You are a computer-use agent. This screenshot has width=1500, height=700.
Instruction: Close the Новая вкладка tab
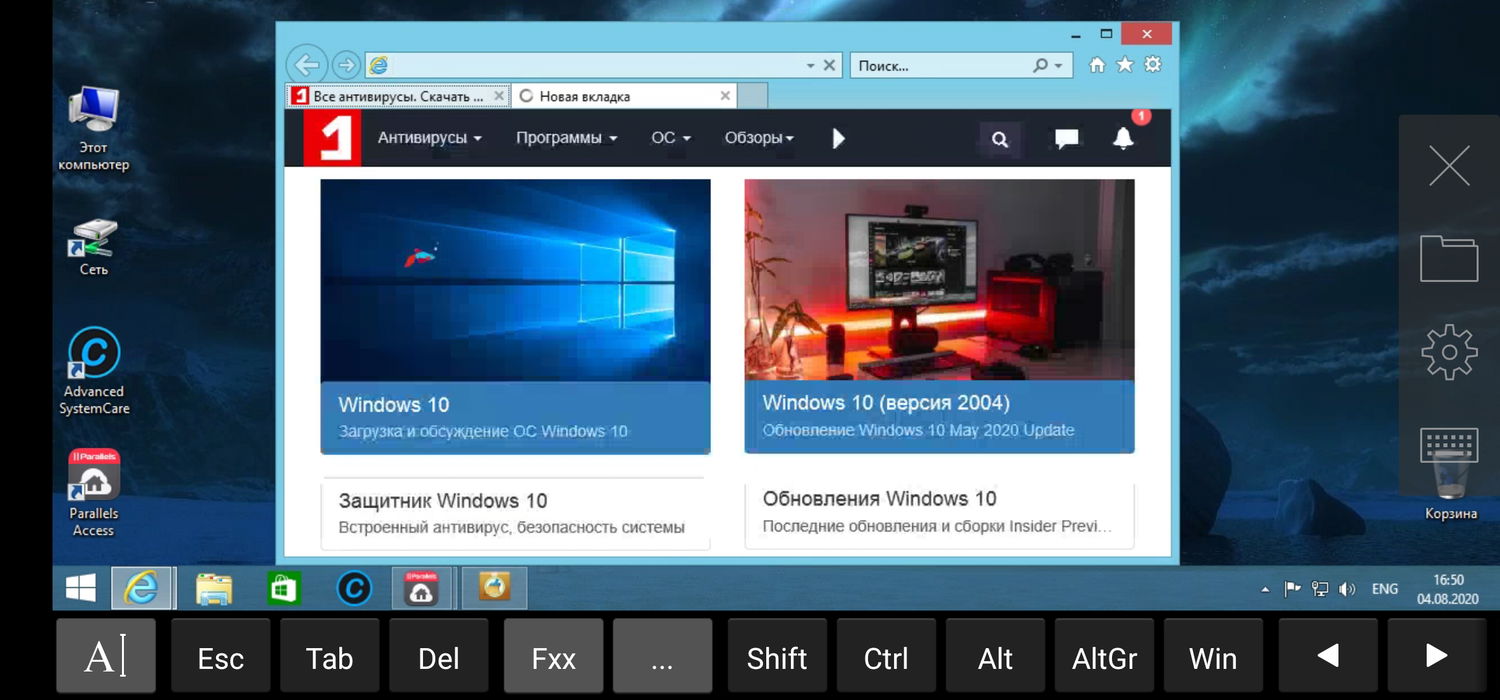pyautogui.click(x=726, y=96)
